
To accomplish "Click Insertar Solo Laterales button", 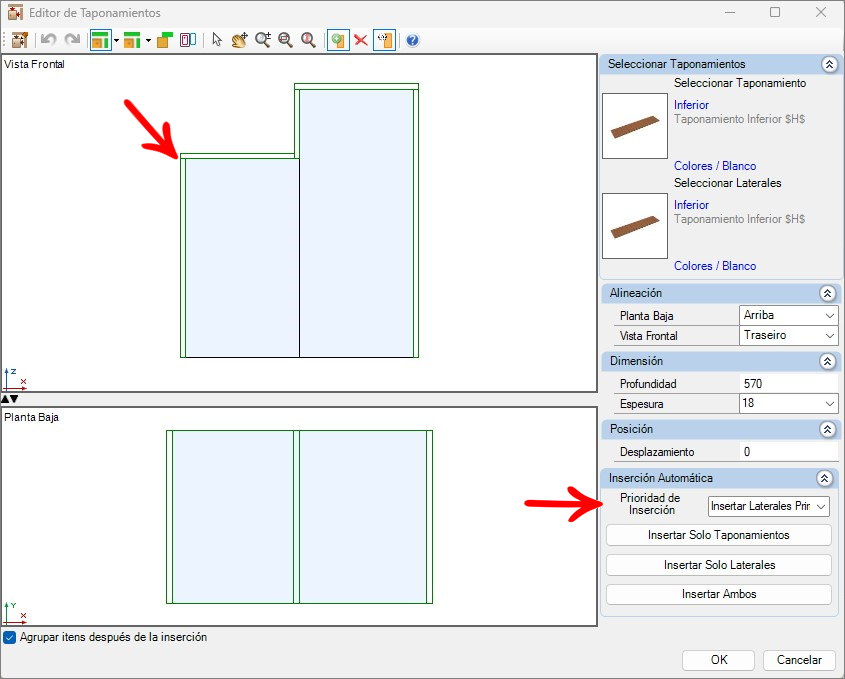I will click(718, 565).
